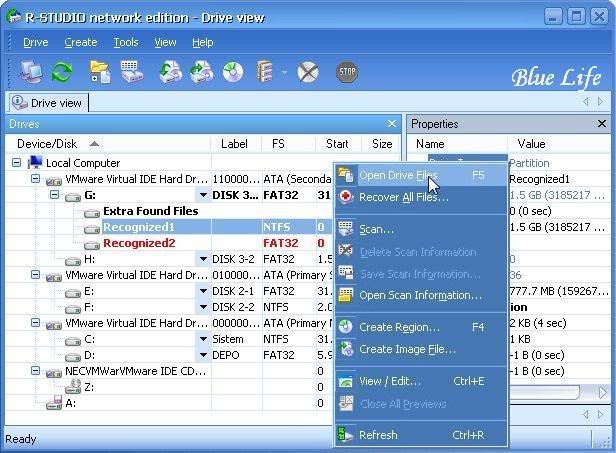The image size is (616, 453).
Task: Collapse the Local Computer tree node
Action: point(16,162)
